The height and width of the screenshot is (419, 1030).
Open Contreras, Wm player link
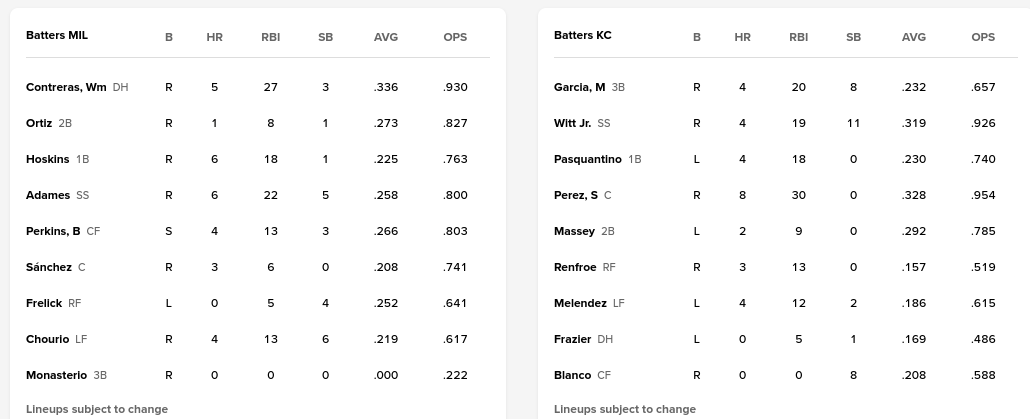click(66, 87)
